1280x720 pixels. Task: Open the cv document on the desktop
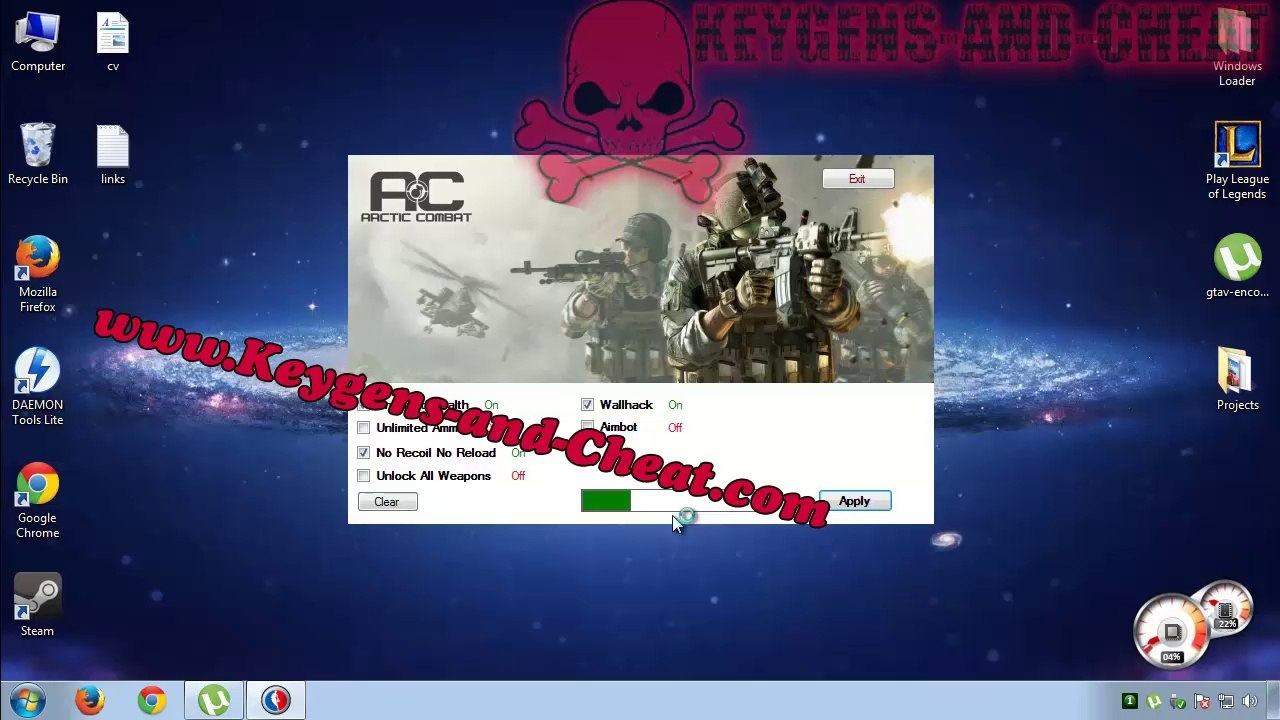[x=113, y=42]
